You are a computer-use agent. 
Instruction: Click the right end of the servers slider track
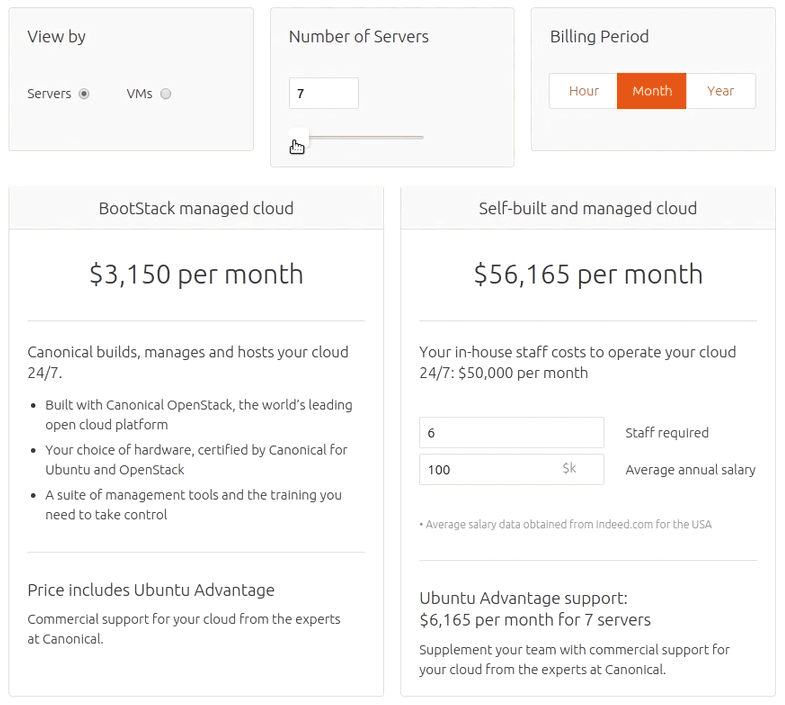421,137
